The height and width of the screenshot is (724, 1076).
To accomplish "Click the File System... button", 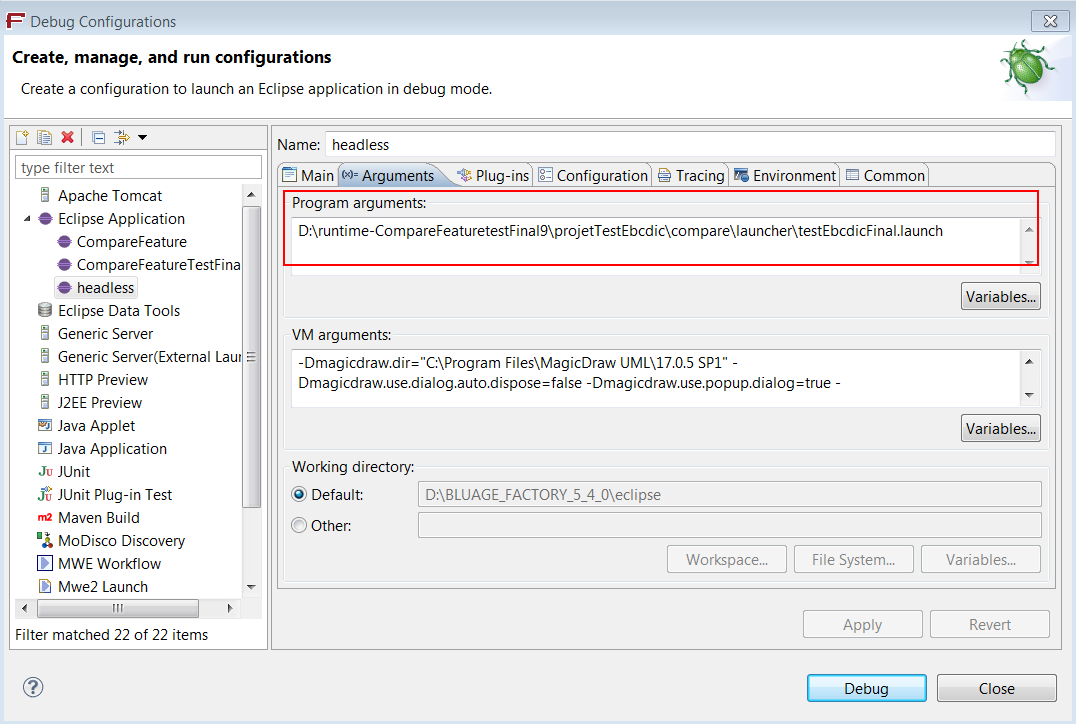I will (854, 559).
